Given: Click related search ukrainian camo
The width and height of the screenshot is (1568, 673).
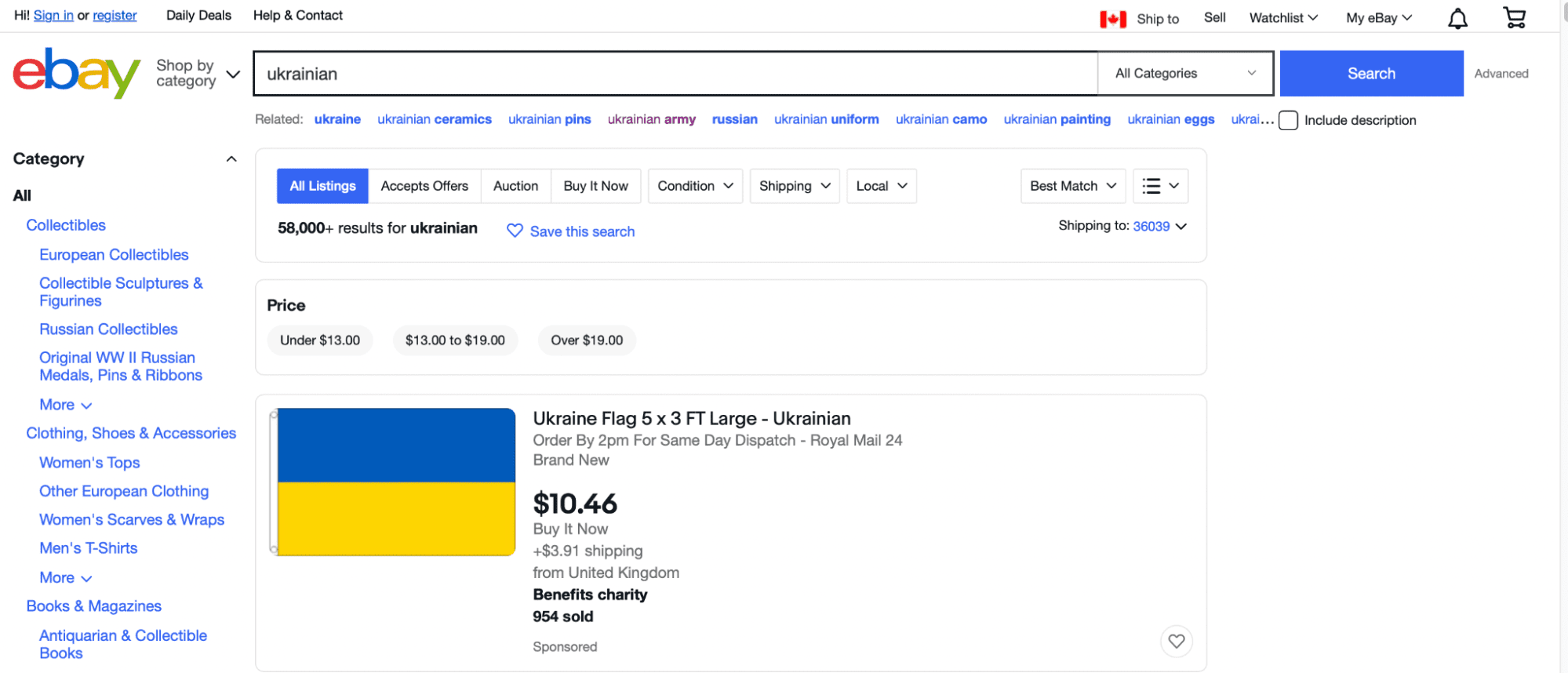Looking at the screenshot, I should (941, 118).
